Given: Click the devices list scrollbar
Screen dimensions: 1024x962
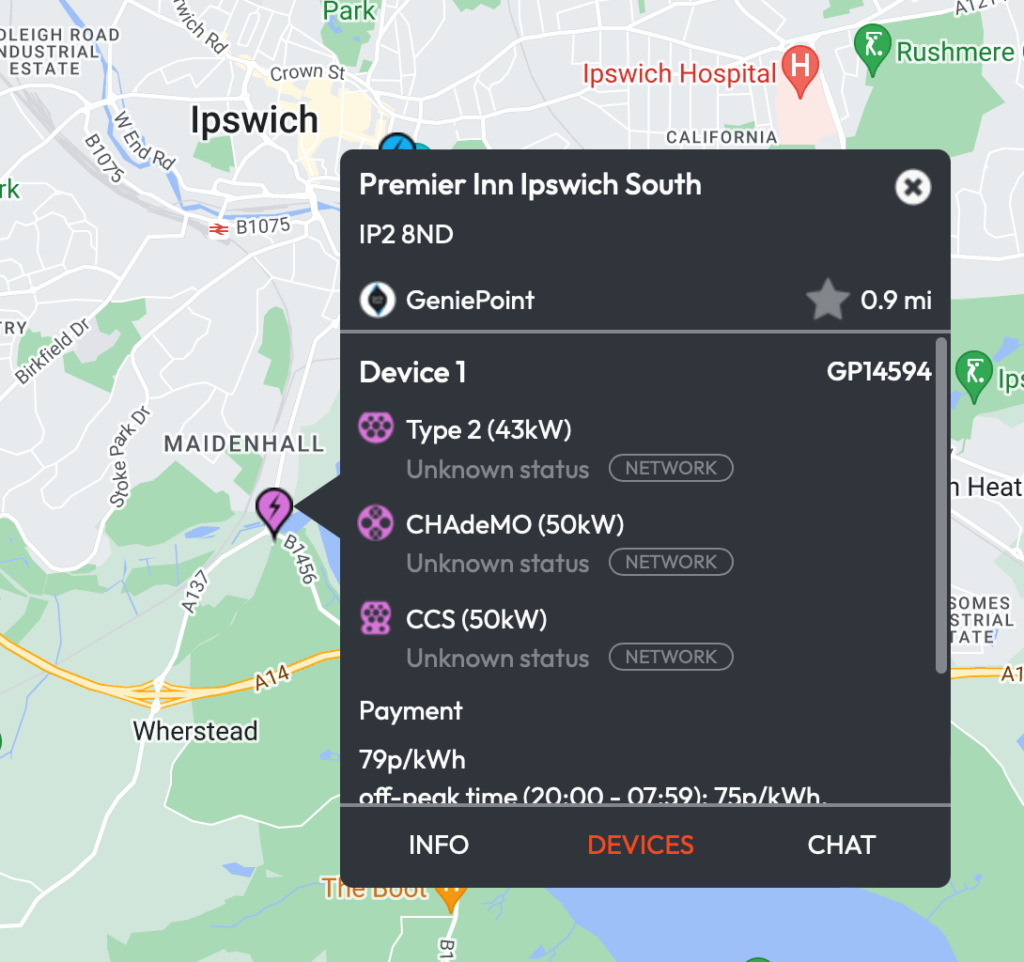Looking at the screenshot, I should 941,505.
